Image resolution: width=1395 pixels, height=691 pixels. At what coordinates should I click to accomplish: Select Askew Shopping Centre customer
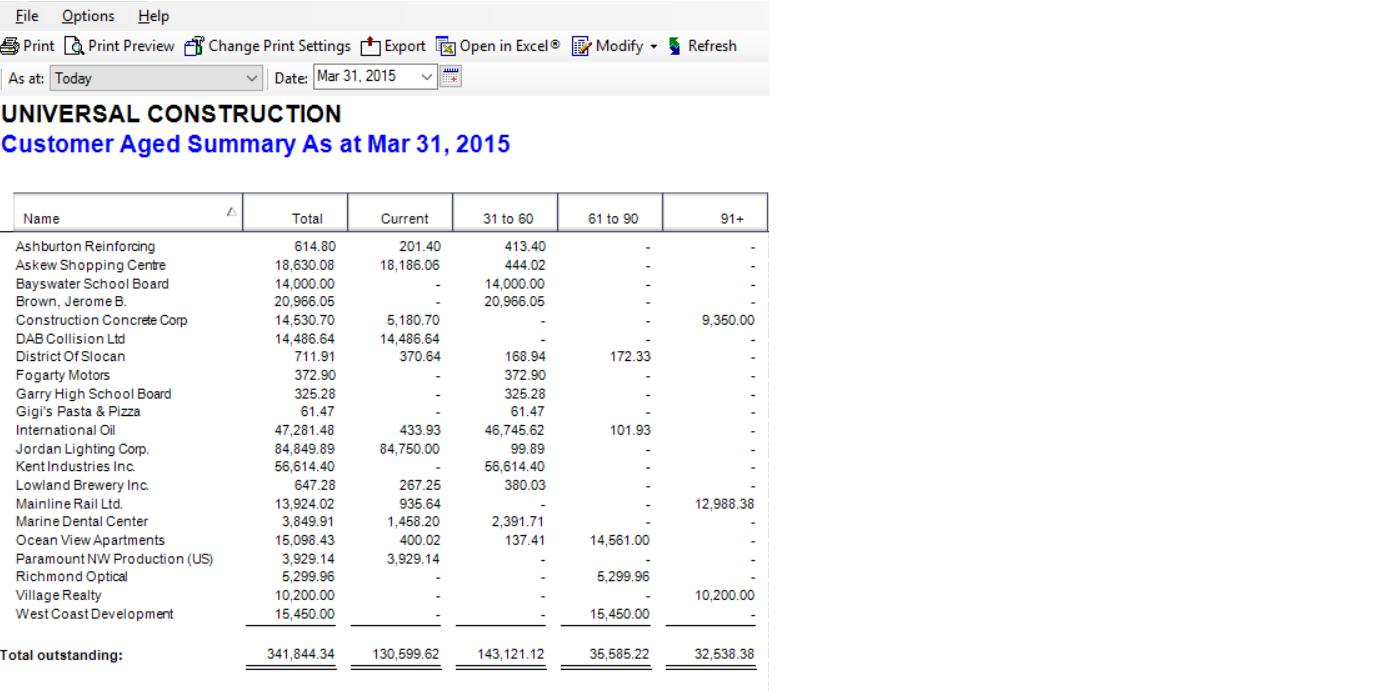click(x=91, y=265)
